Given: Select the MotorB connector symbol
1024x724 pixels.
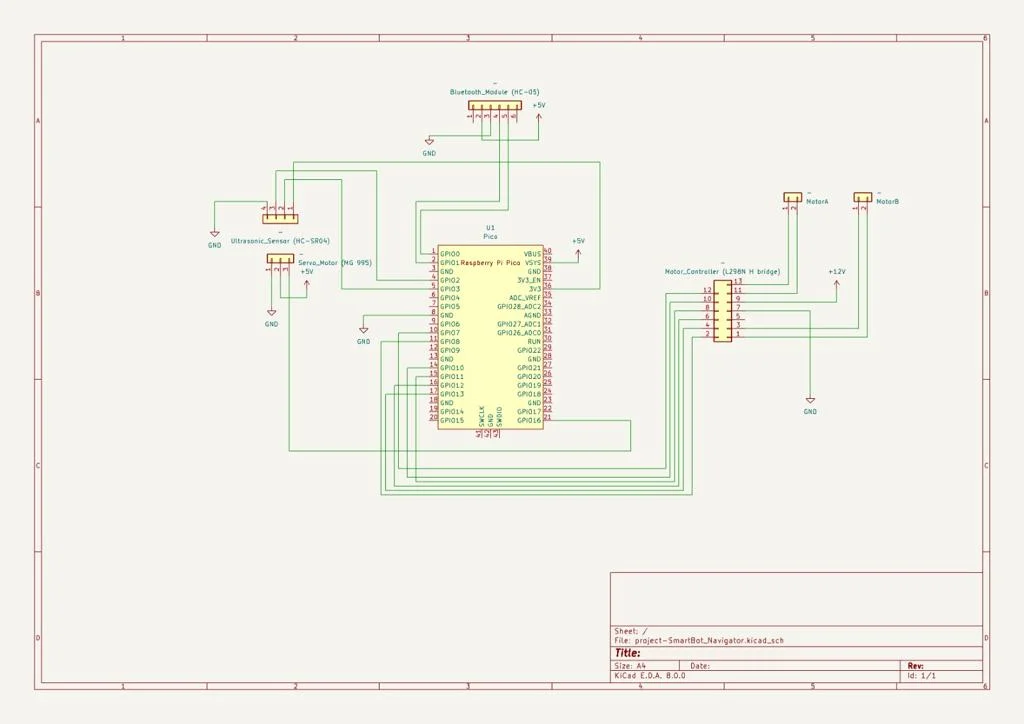Looking at the screenshot, I should point(863,198).
